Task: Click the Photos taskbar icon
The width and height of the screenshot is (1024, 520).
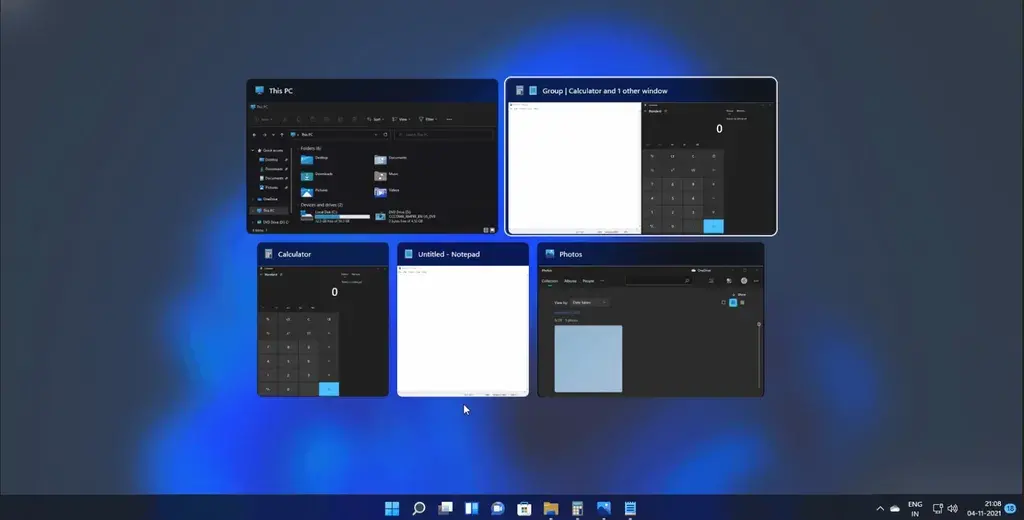Action: coord(603,508)
